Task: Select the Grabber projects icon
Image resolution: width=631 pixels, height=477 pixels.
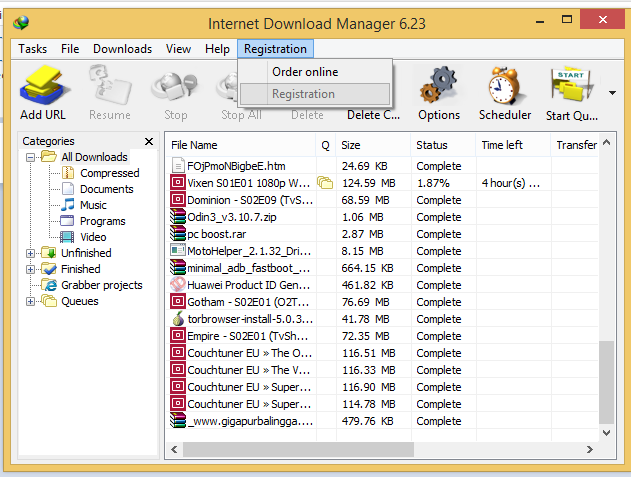Action: 49,285
